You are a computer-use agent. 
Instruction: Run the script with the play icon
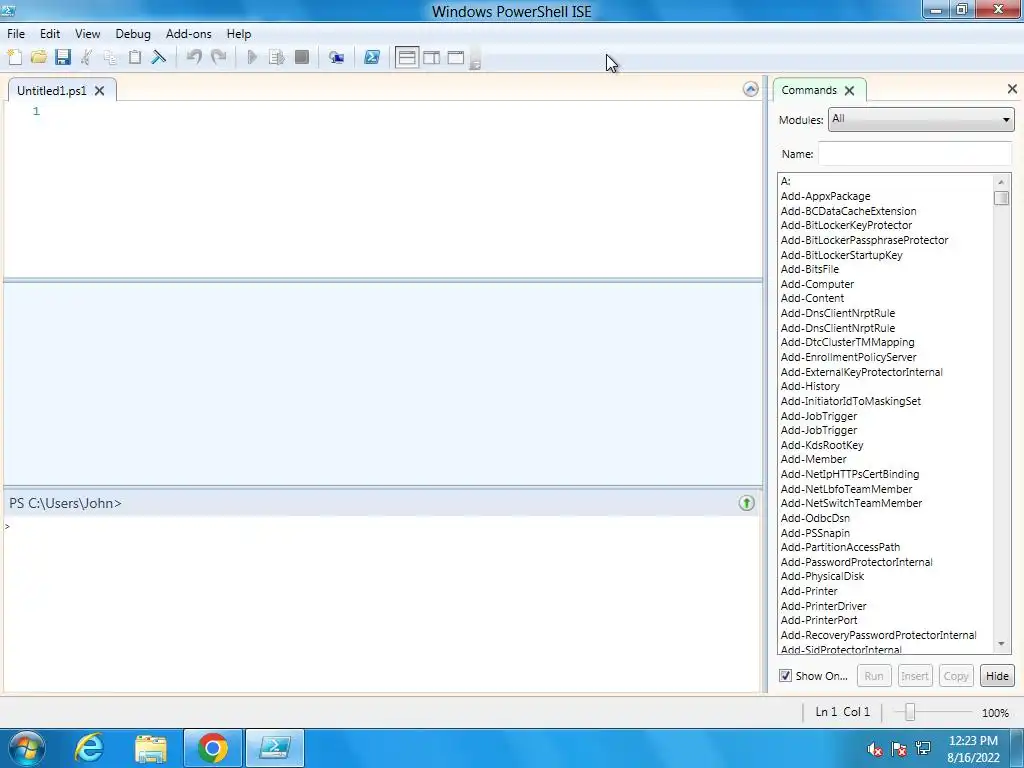[x=252, y=57]
